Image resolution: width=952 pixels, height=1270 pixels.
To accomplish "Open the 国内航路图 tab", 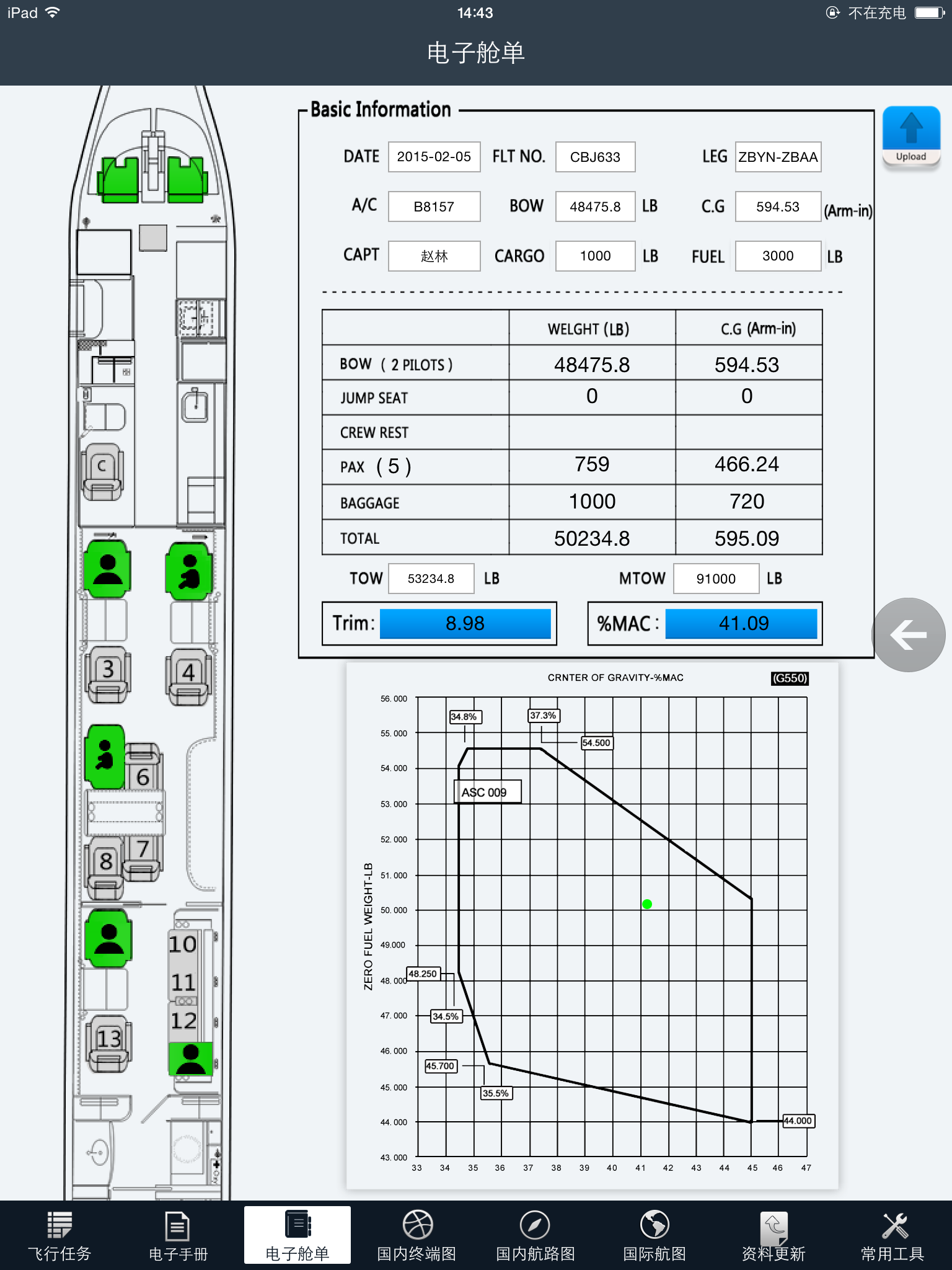I will coord(535,1236).
